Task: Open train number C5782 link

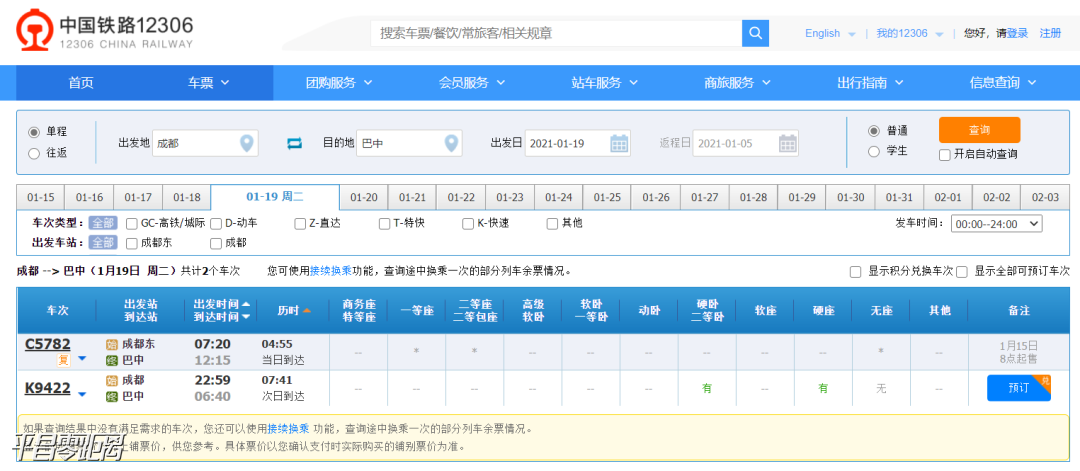Action: 48,344
